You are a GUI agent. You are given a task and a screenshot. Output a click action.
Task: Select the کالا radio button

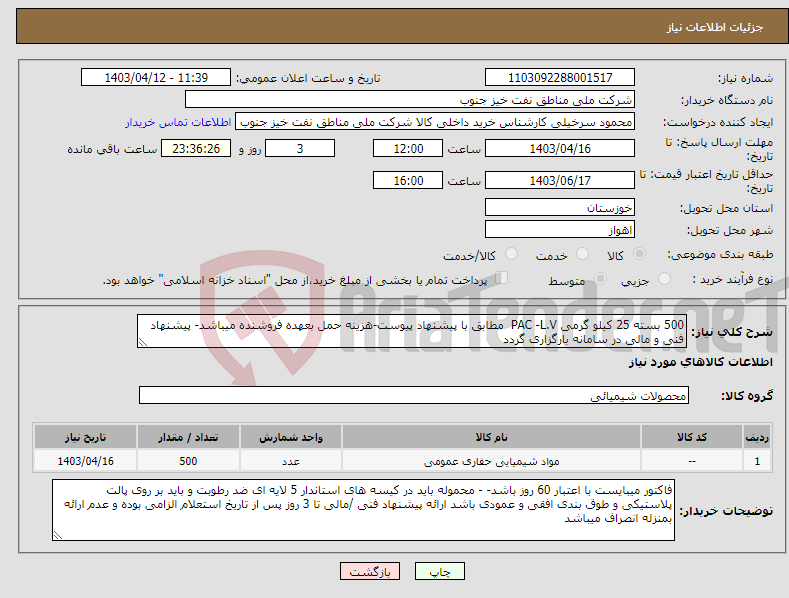click(639, 254)
